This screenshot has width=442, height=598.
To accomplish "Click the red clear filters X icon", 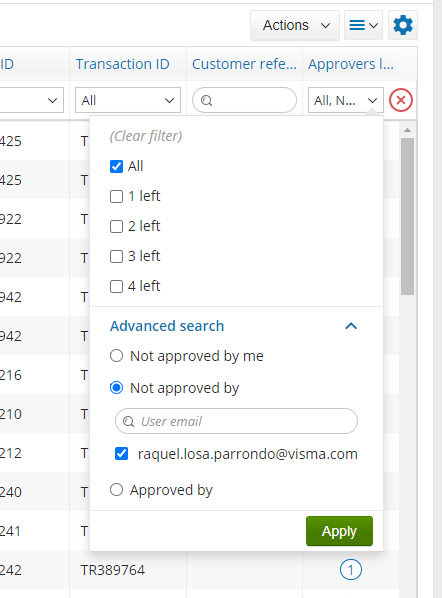I will 400,100.
